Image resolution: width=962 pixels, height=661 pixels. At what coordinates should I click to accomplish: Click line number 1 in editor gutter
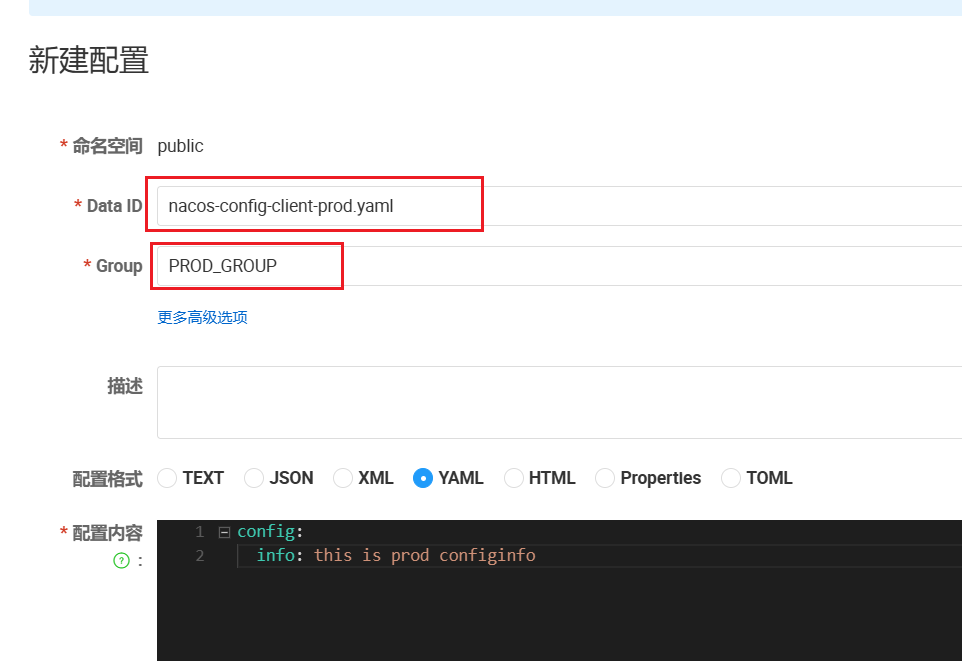tap(199, 532)
